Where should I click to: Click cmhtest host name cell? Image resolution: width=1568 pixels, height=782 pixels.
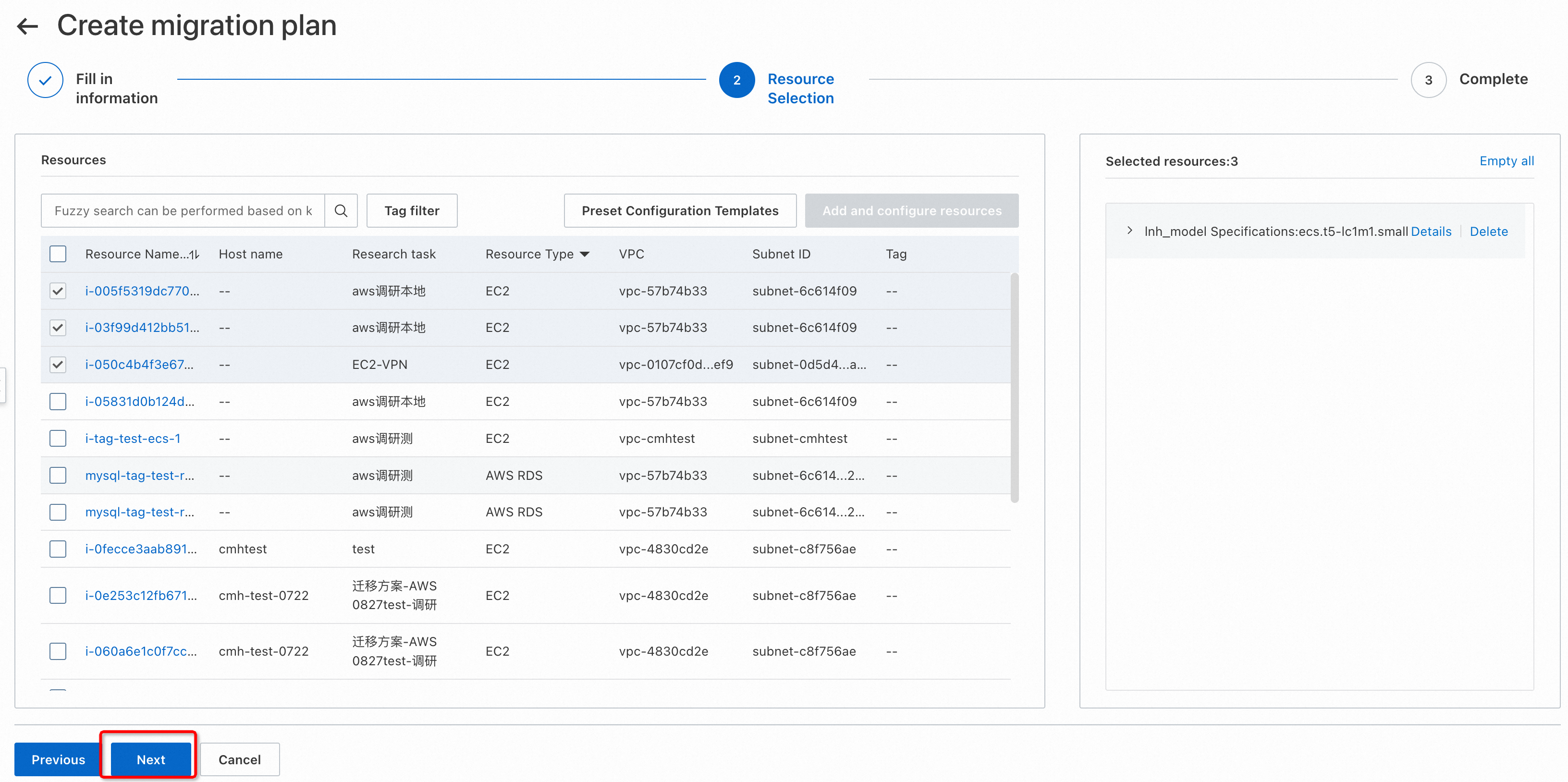pyautogui.click(x=243, y=549)
